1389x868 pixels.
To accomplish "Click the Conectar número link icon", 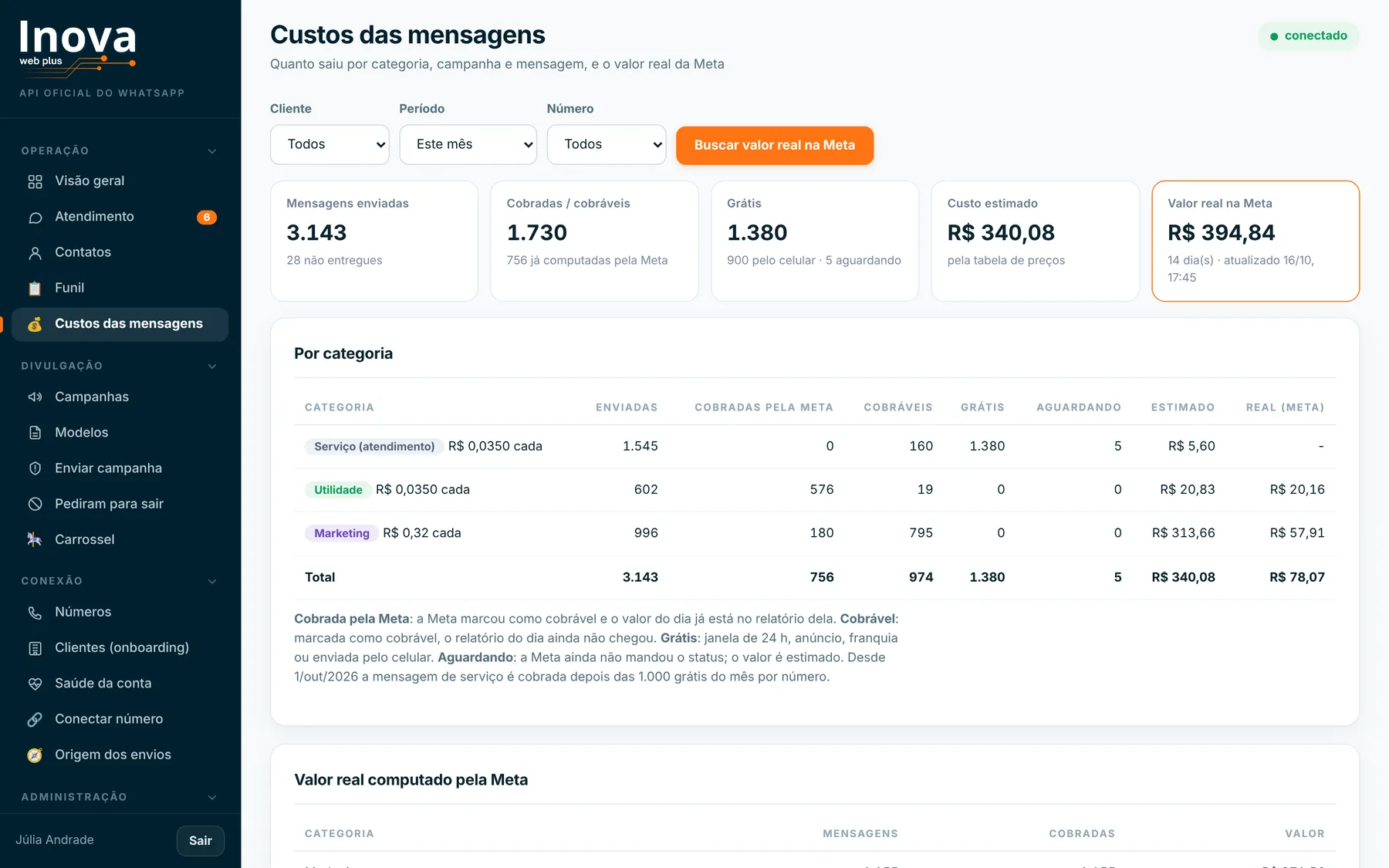I will click(x=35, y=719).
